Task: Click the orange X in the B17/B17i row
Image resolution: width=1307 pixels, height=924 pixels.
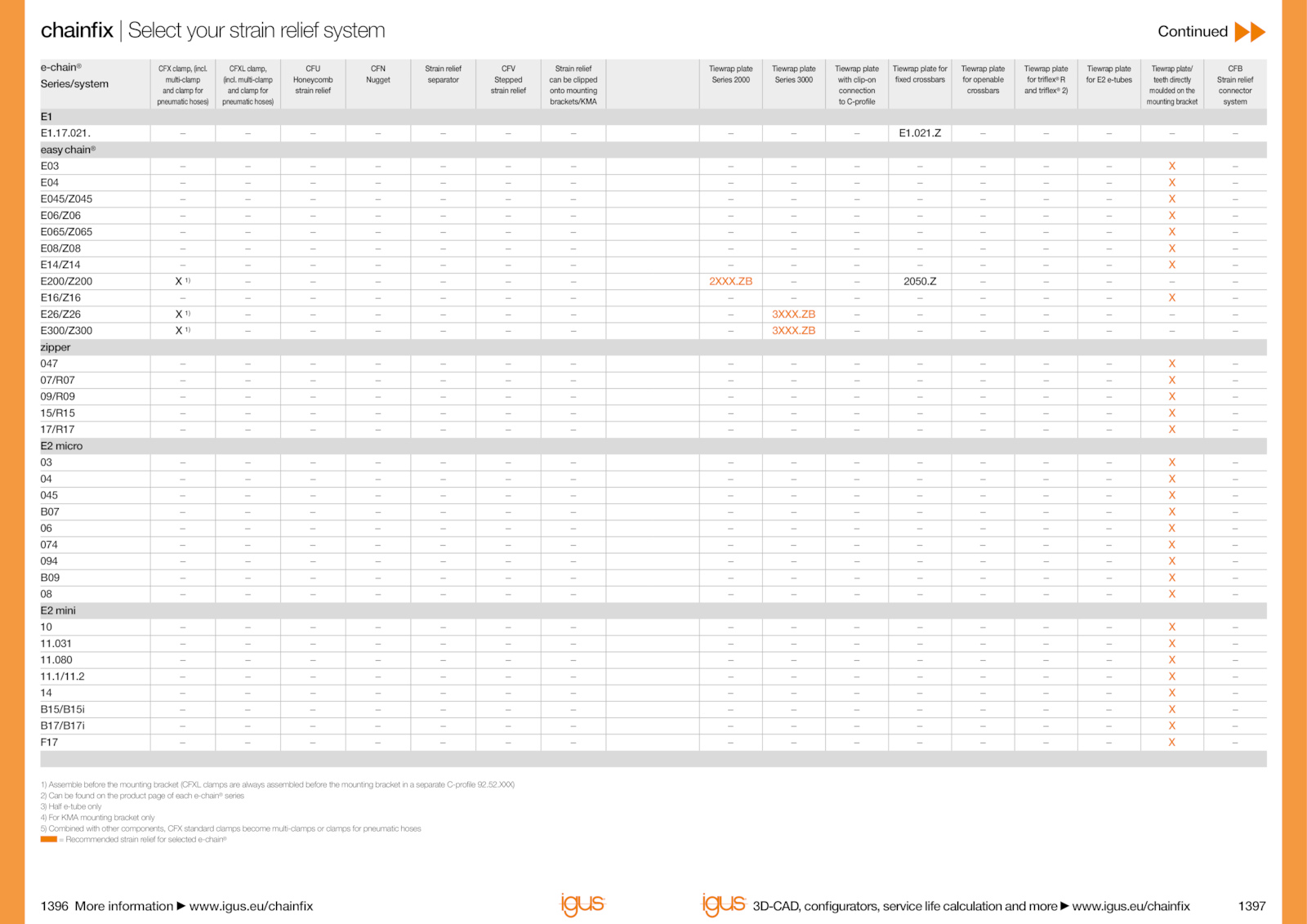Action: tap(1171, 725)
